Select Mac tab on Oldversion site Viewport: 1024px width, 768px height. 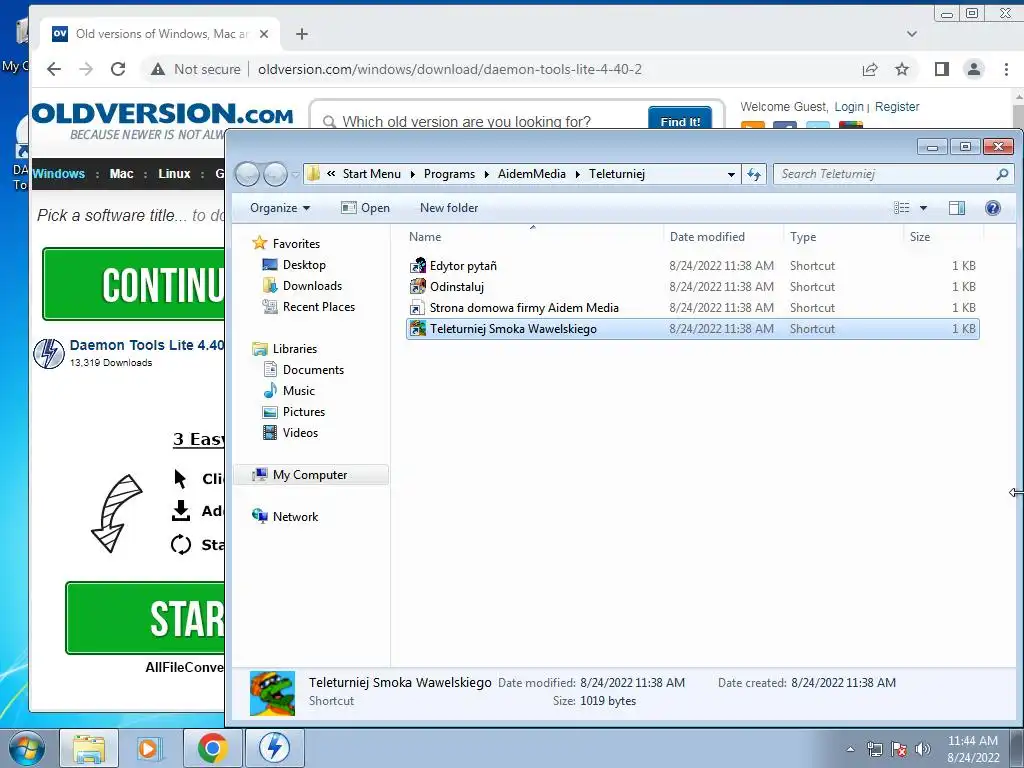coord(121,174)
